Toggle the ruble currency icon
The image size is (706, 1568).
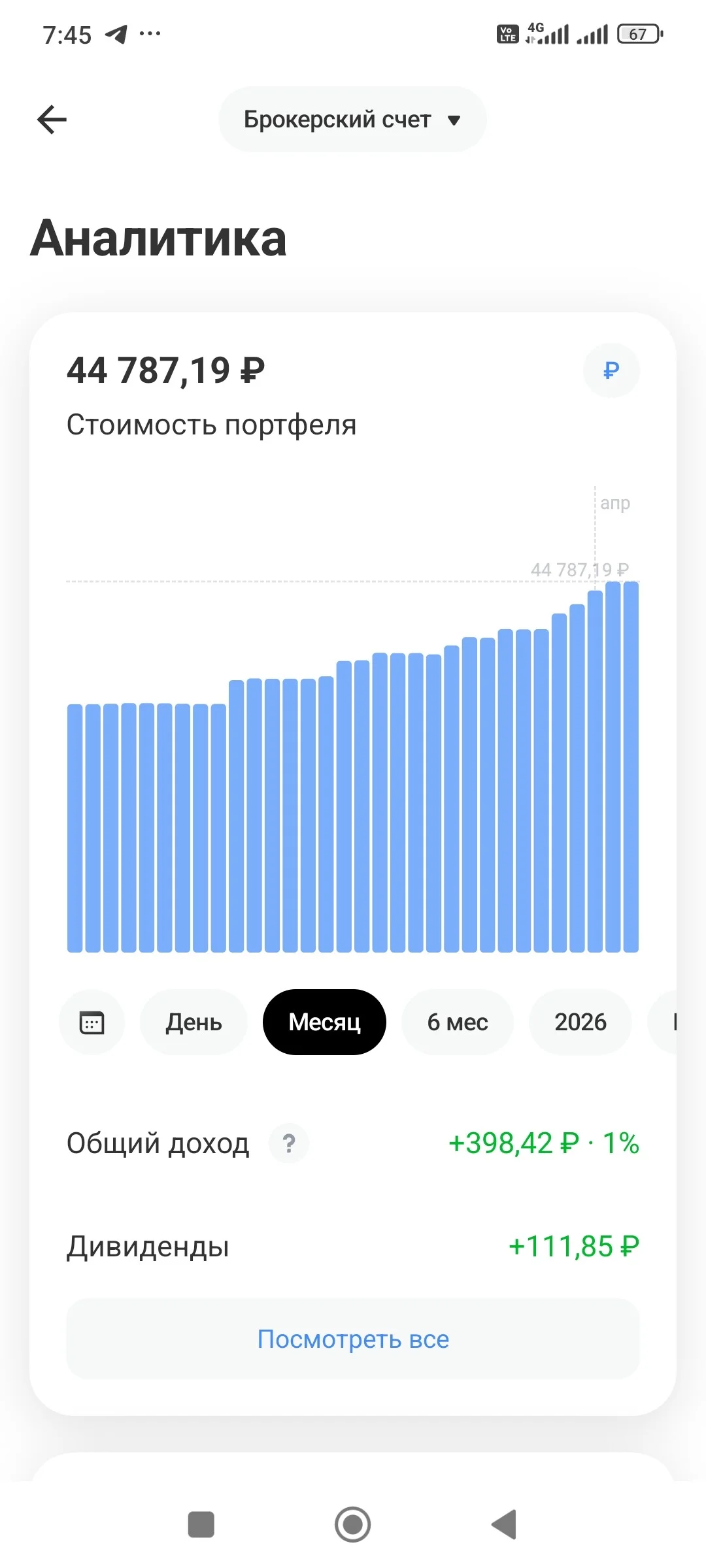click(x=611, y=370)
